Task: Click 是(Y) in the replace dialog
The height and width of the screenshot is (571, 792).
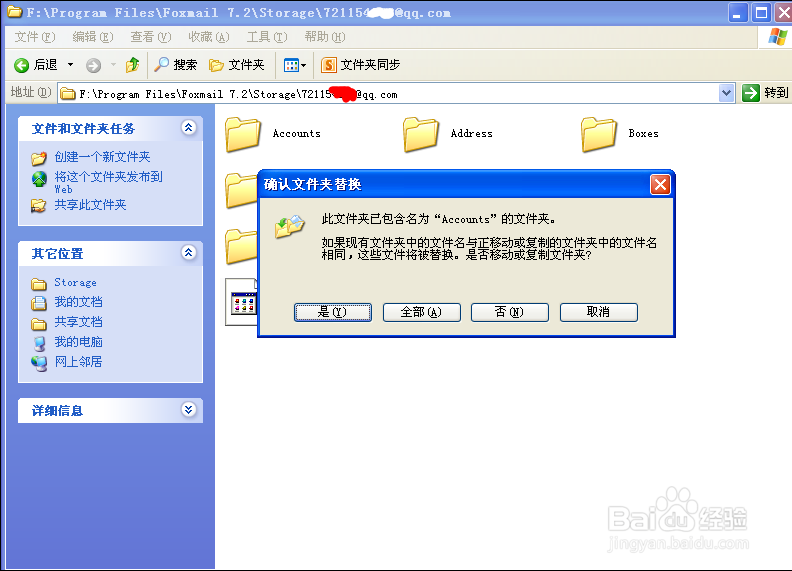Action: (333, 312)
